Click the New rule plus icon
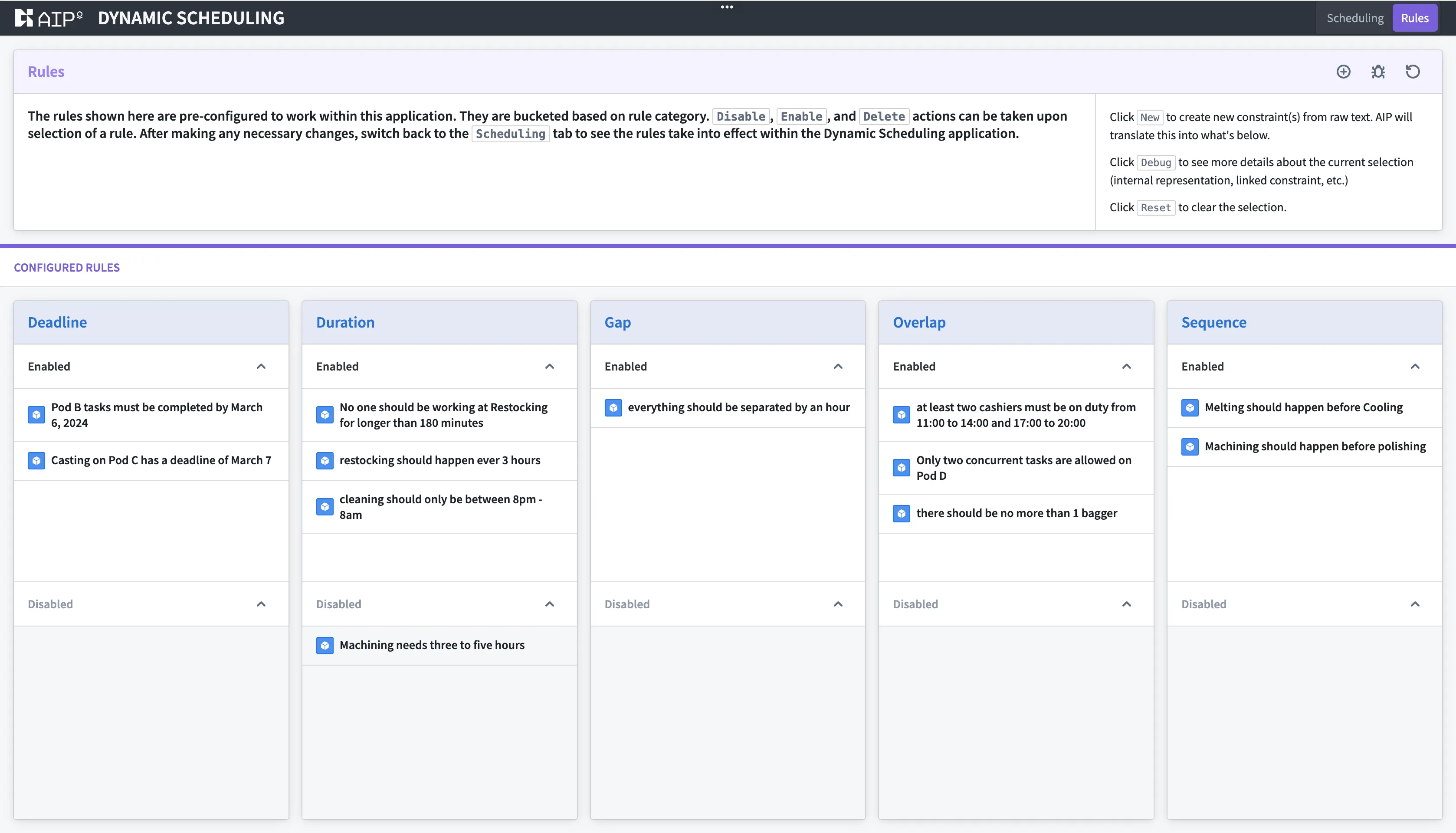 1343,72
